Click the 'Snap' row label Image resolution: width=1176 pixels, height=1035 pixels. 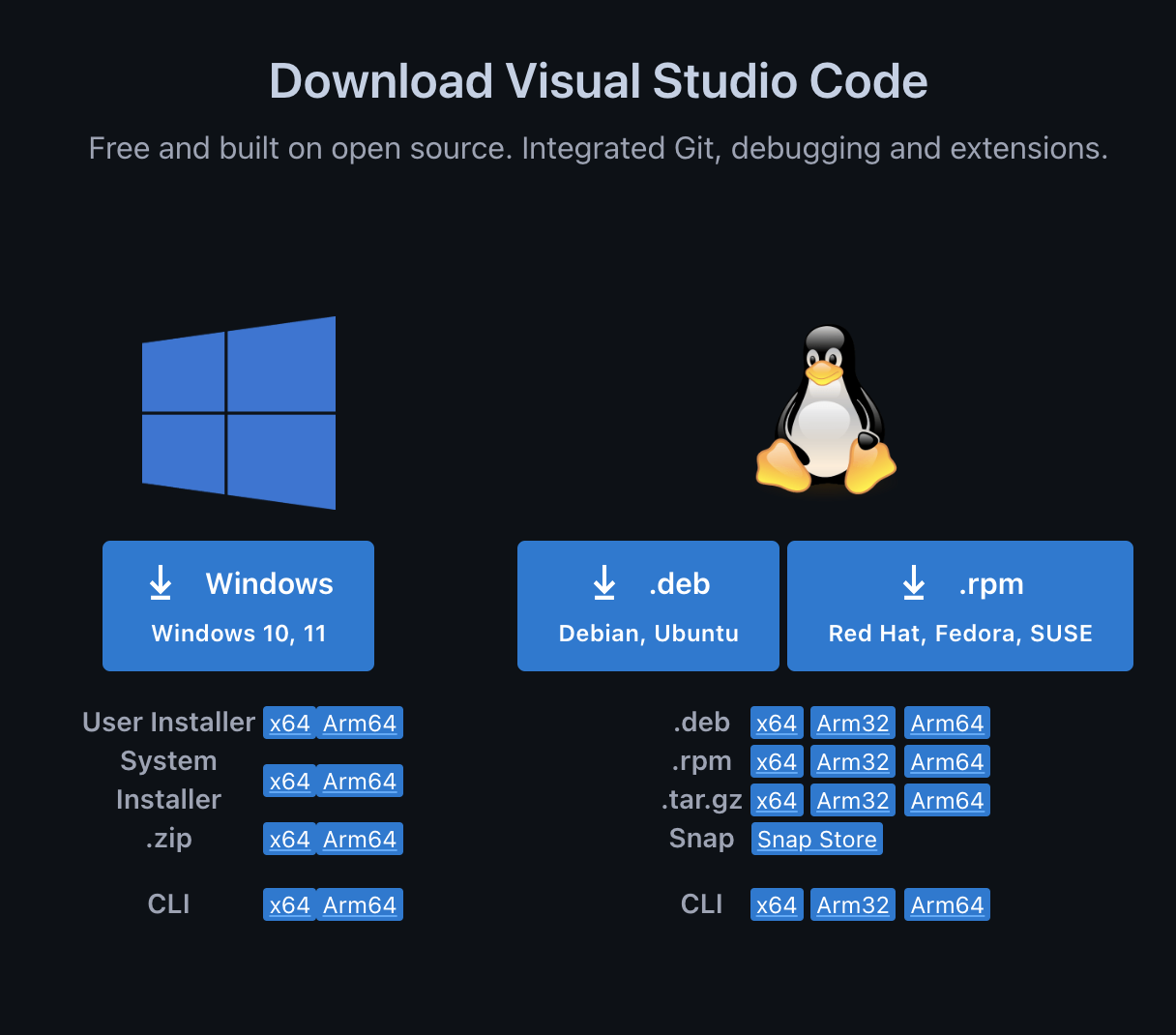coord(702,839)
